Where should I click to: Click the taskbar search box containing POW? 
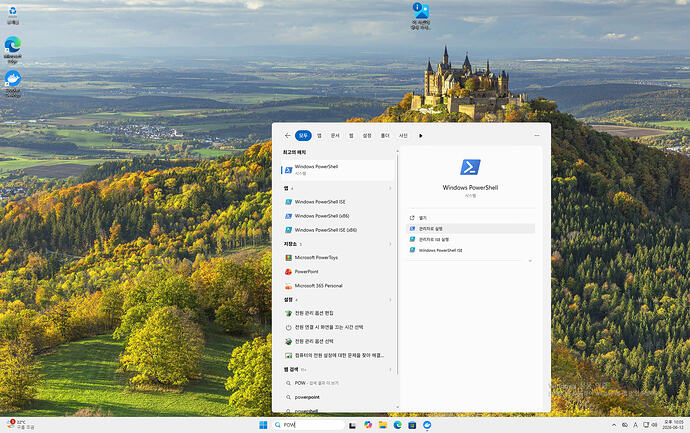tap(309, 425)
